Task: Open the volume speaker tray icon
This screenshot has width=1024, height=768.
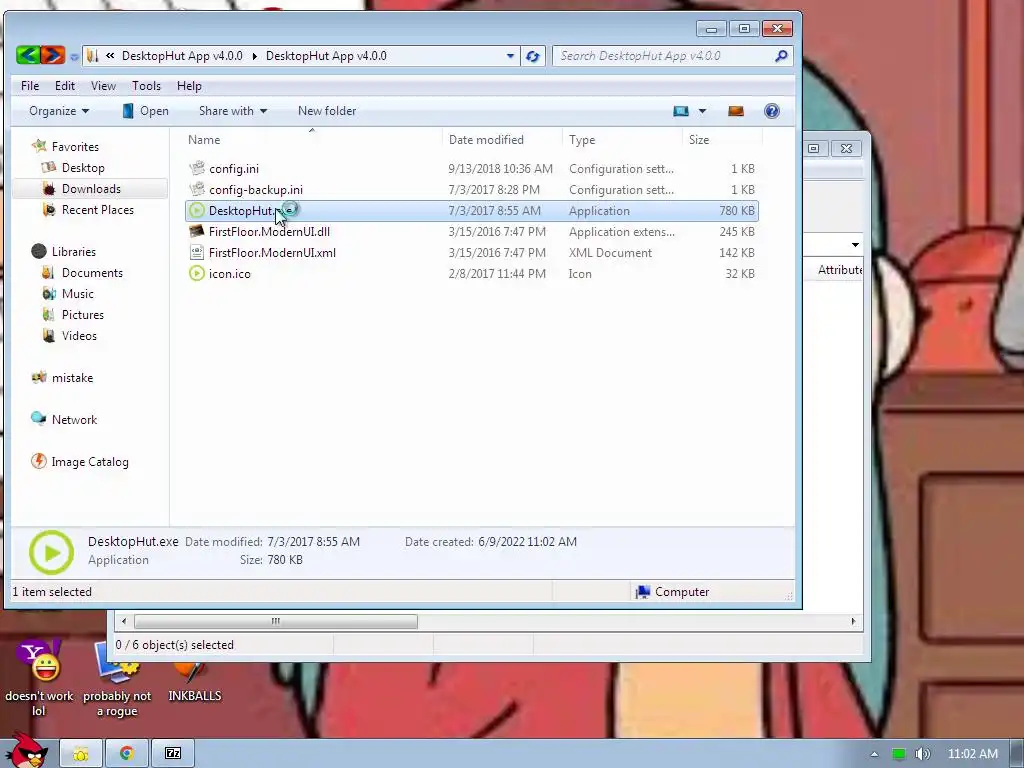Action: coord(922,754)
